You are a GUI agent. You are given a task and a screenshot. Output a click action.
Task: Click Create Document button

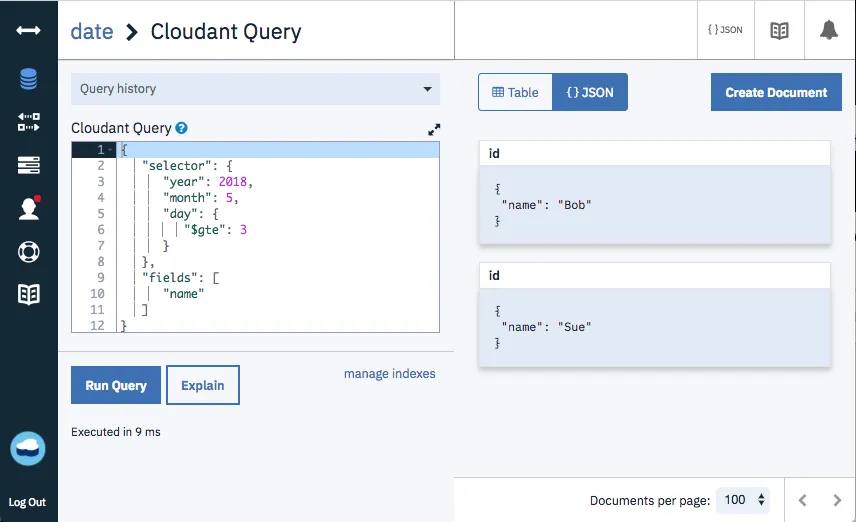click(776, 92)
